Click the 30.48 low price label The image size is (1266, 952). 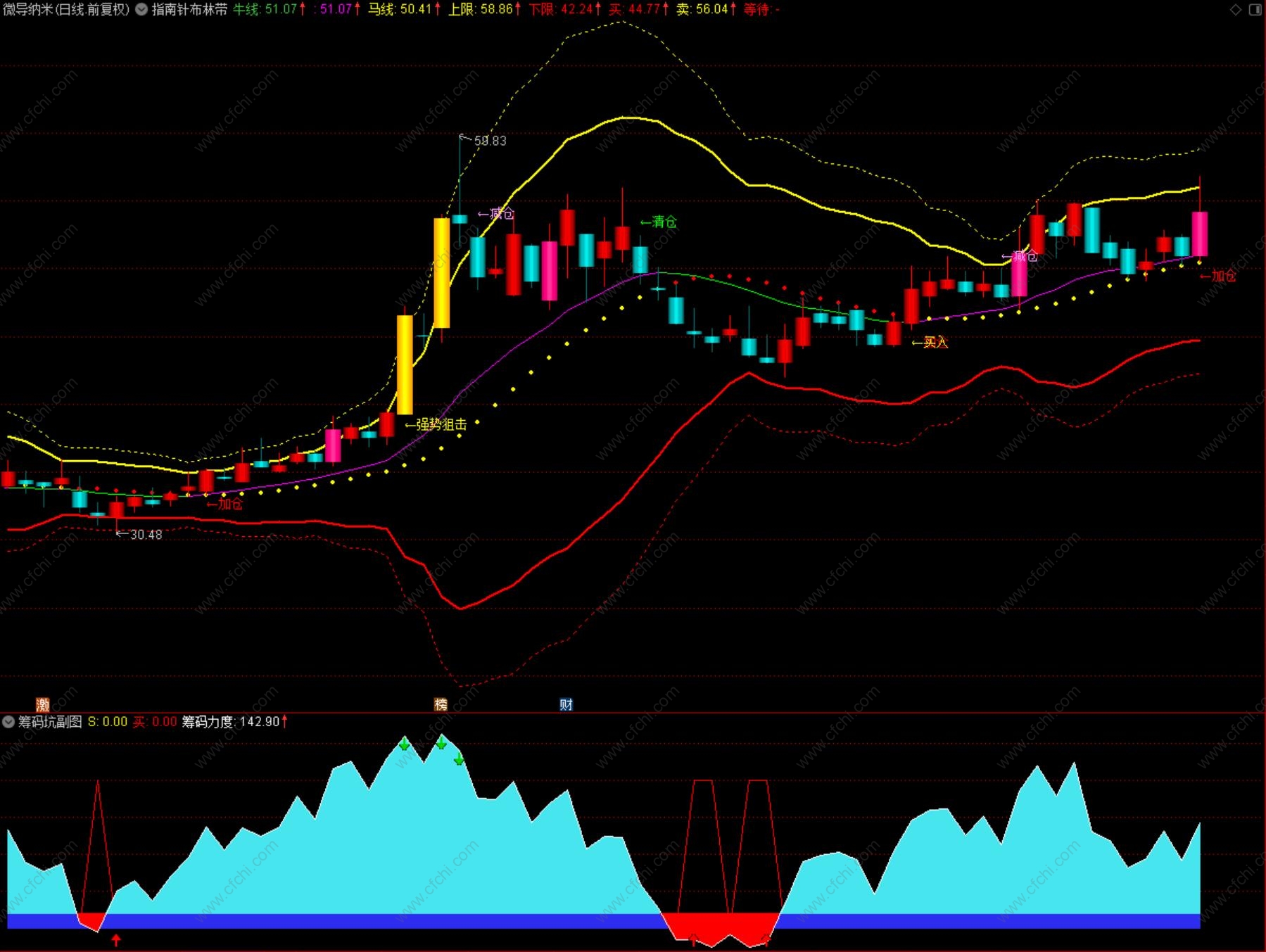coord(146,535)
